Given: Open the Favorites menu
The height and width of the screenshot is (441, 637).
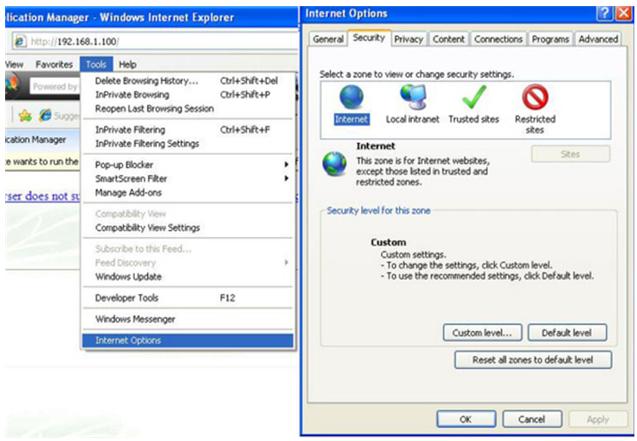Looking at the screenshot, I should coord(54,64).
